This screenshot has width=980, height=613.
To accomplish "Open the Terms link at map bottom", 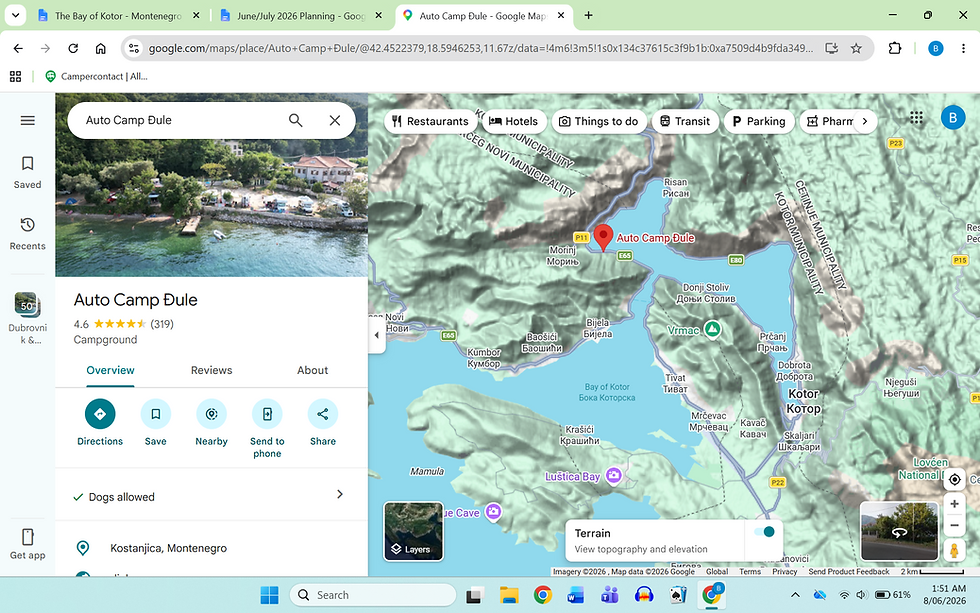I will 749,571.
